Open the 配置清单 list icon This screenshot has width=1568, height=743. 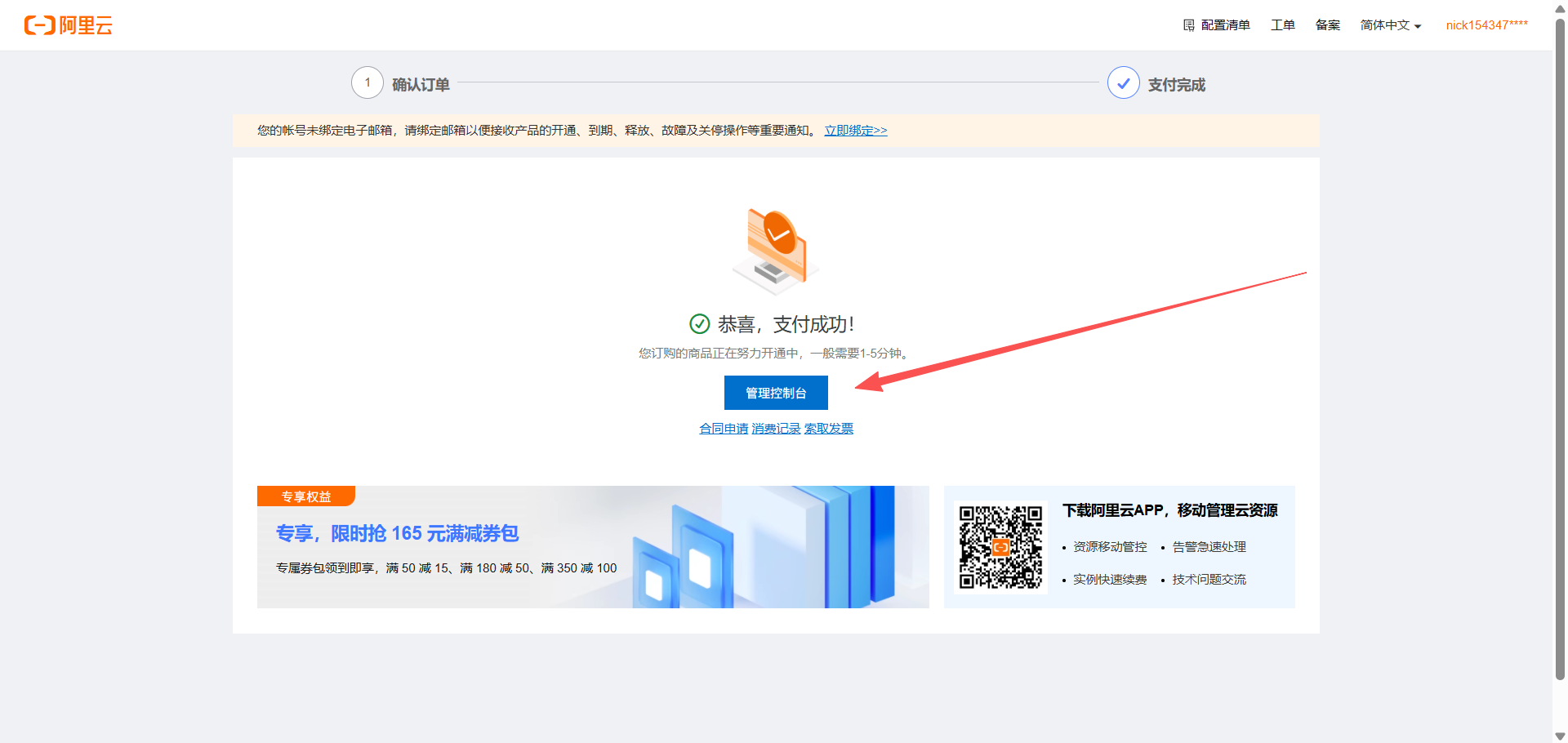1189,25
